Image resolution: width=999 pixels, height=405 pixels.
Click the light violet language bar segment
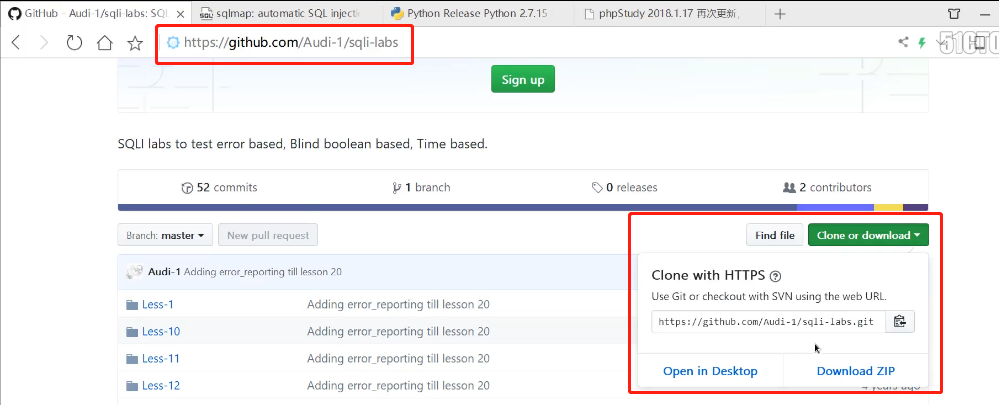tap(835, 208)
